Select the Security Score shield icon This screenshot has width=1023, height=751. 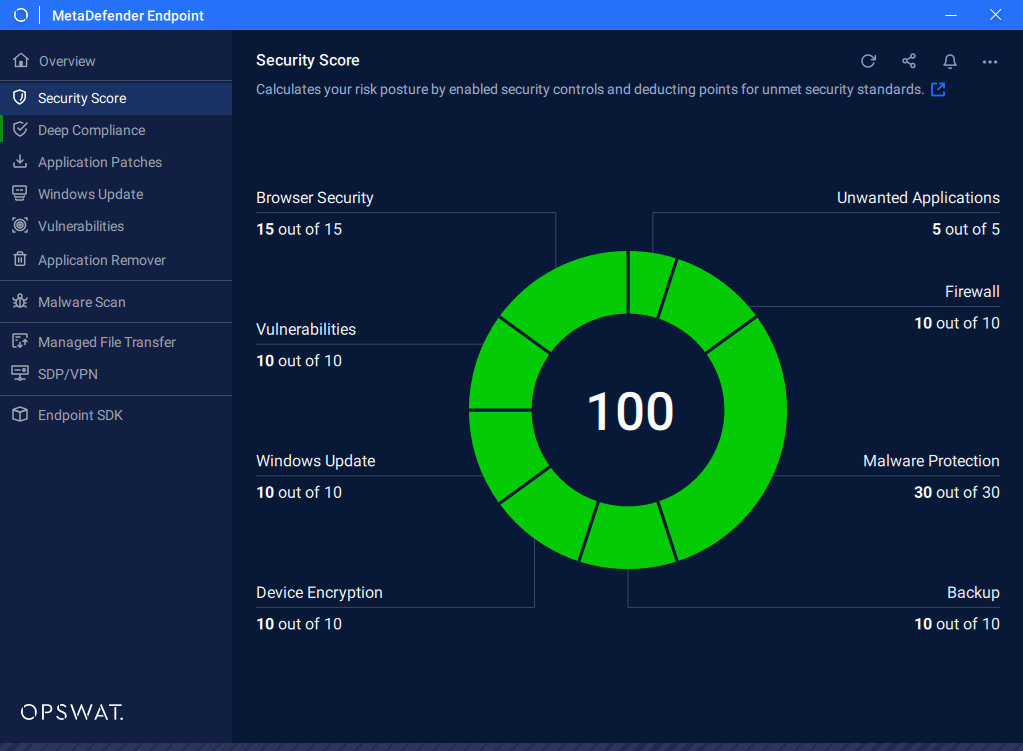[x=20, y=97]
